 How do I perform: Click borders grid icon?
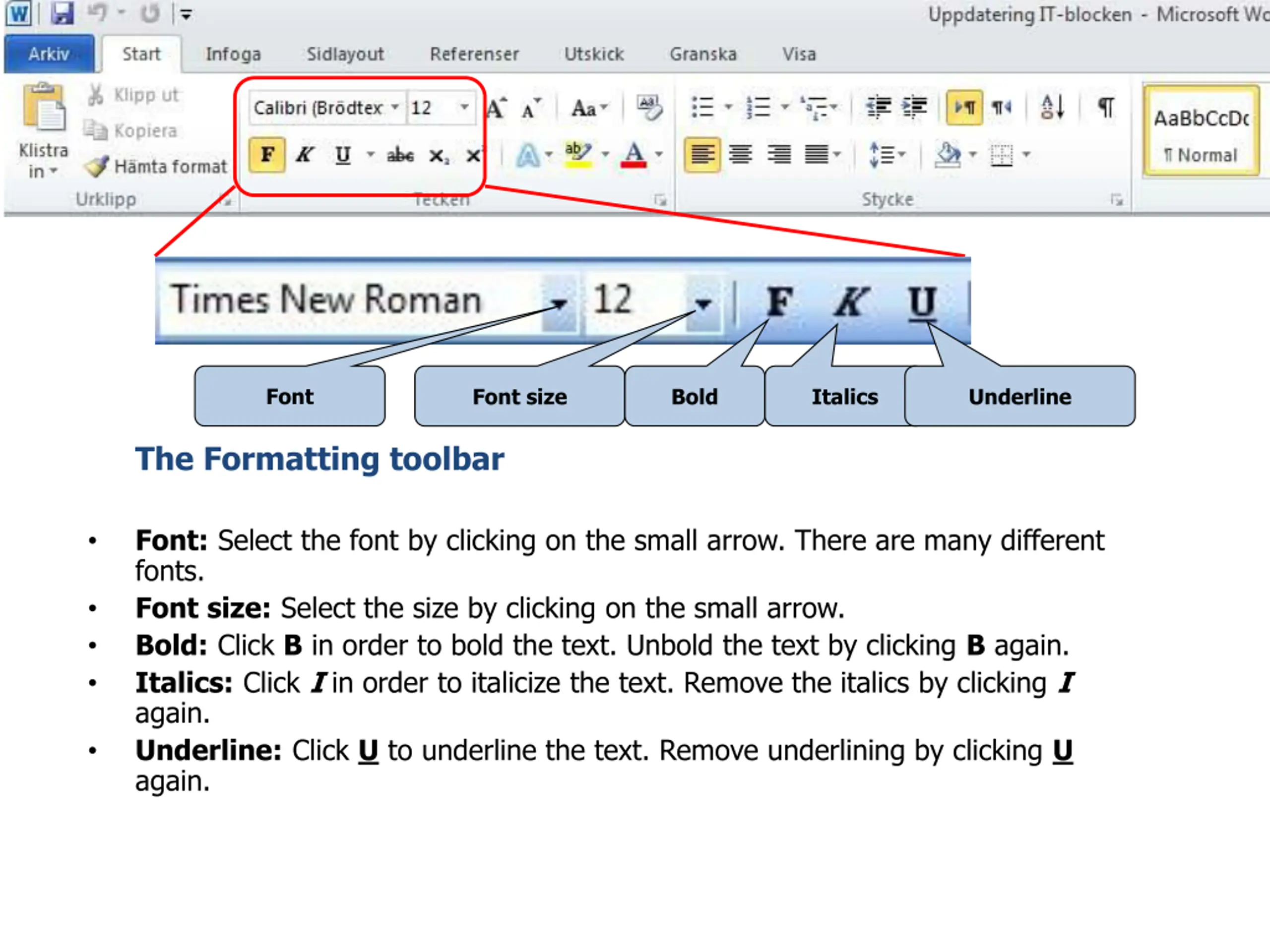1002,155
